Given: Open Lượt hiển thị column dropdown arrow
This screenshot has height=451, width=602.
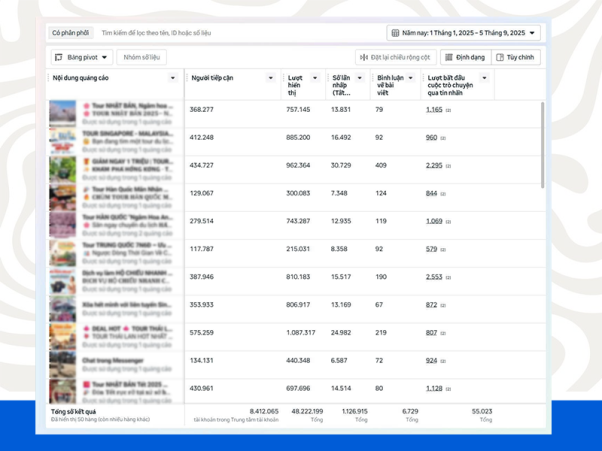Looking at the screenshot, I should click(x=315, y=78).
